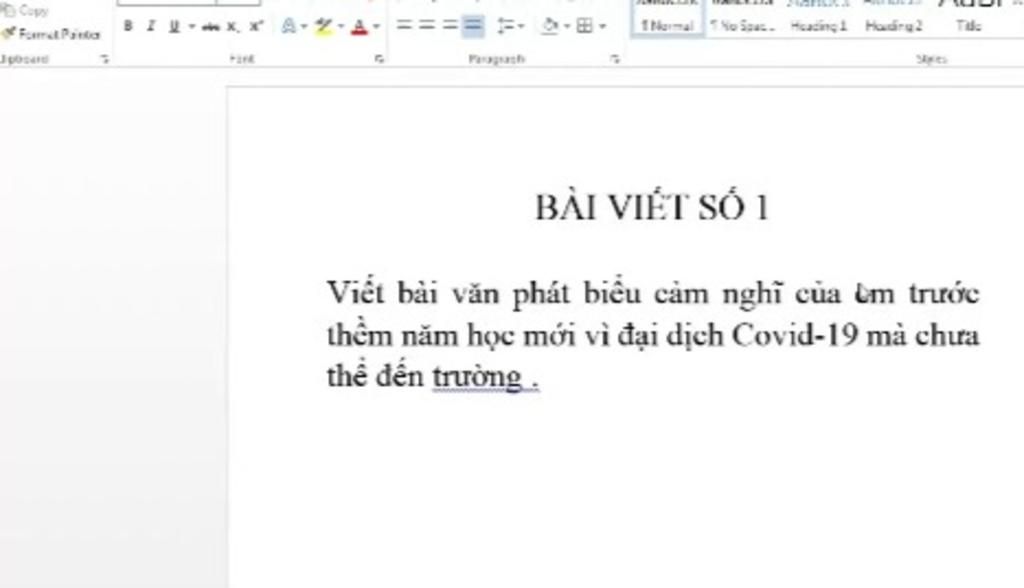This screenshot has height=588, width=1024.
Task: Click the underlined word 'trường'
Action: pos(477,377)
